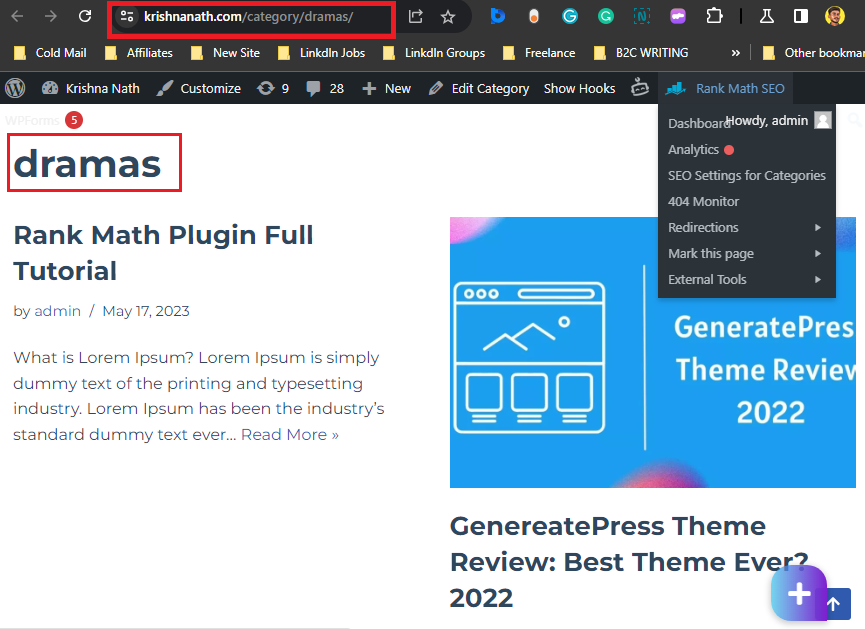View the 9 pending updates

pos(273,88)
